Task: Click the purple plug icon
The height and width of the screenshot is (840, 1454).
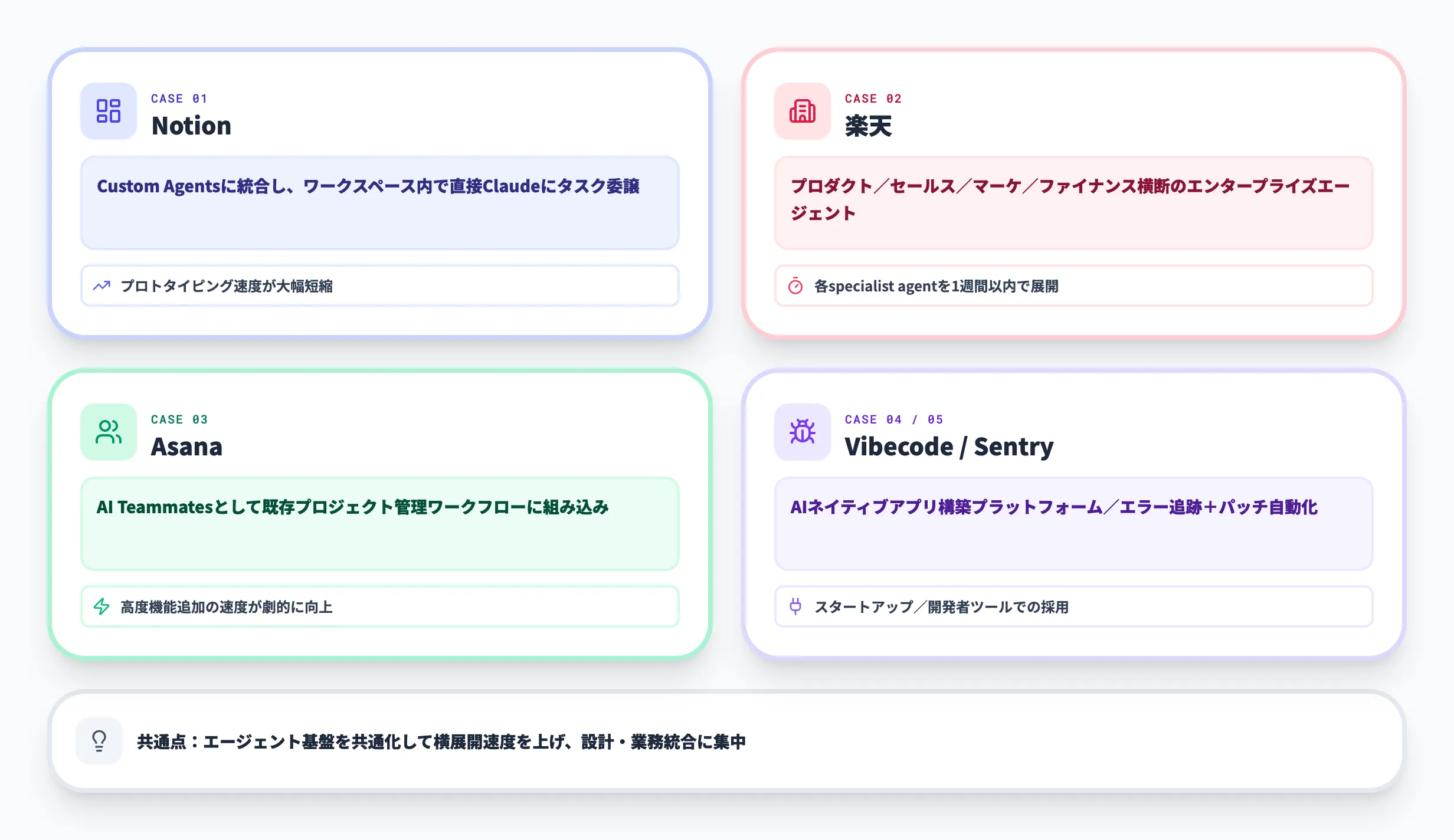Action: (795, 606)
